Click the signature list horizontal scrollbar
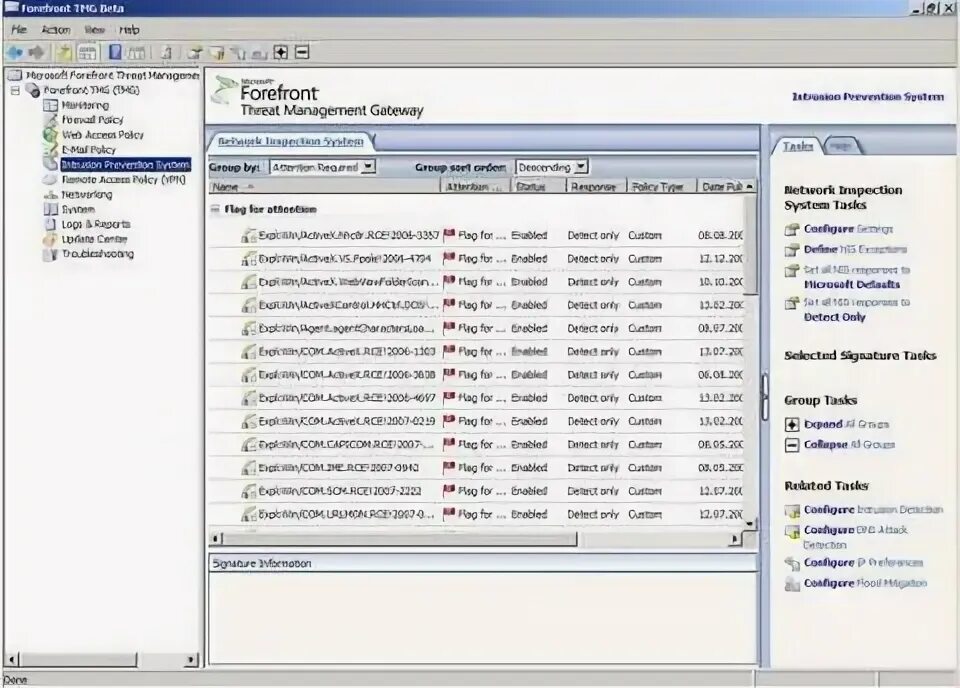 pyautogui.click(x=400, y=539)
